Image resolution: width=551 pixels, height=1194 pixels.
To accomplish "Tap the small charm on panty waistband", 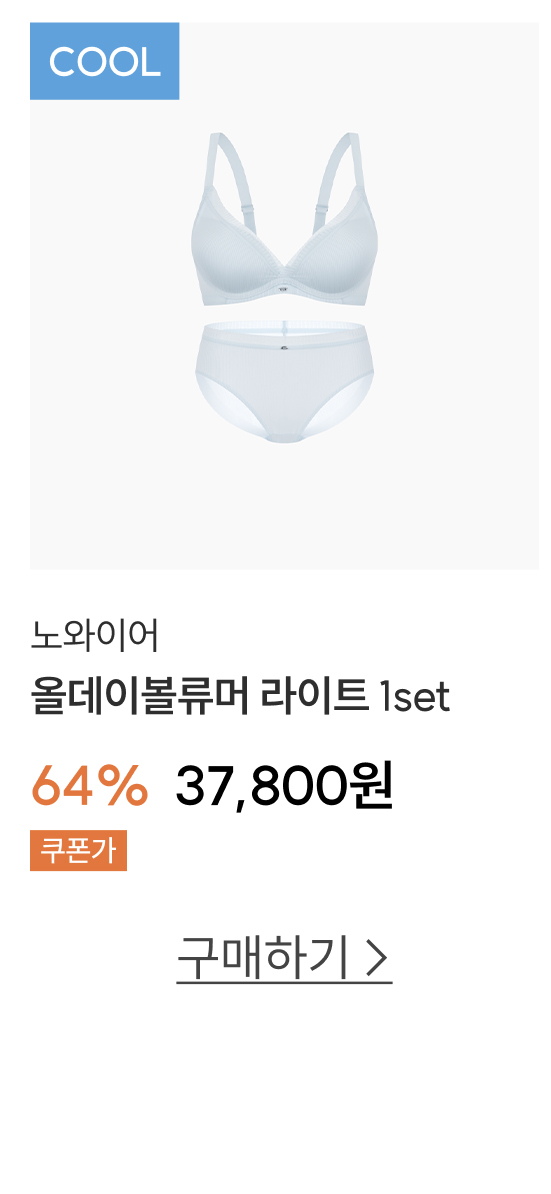I will [284, 349].
